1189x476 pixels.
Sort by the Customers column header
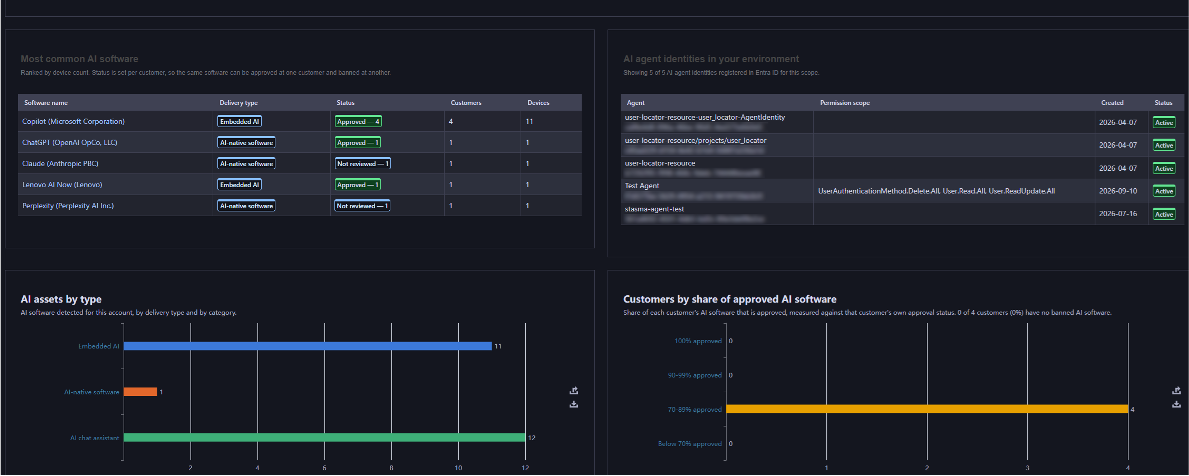click(x=466, y=102)
